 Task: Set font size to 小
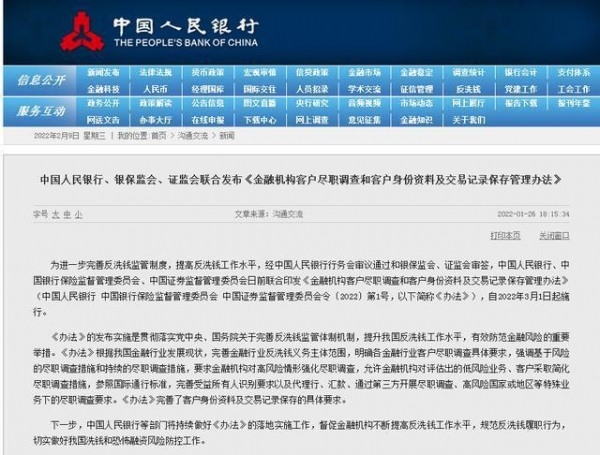78,215
